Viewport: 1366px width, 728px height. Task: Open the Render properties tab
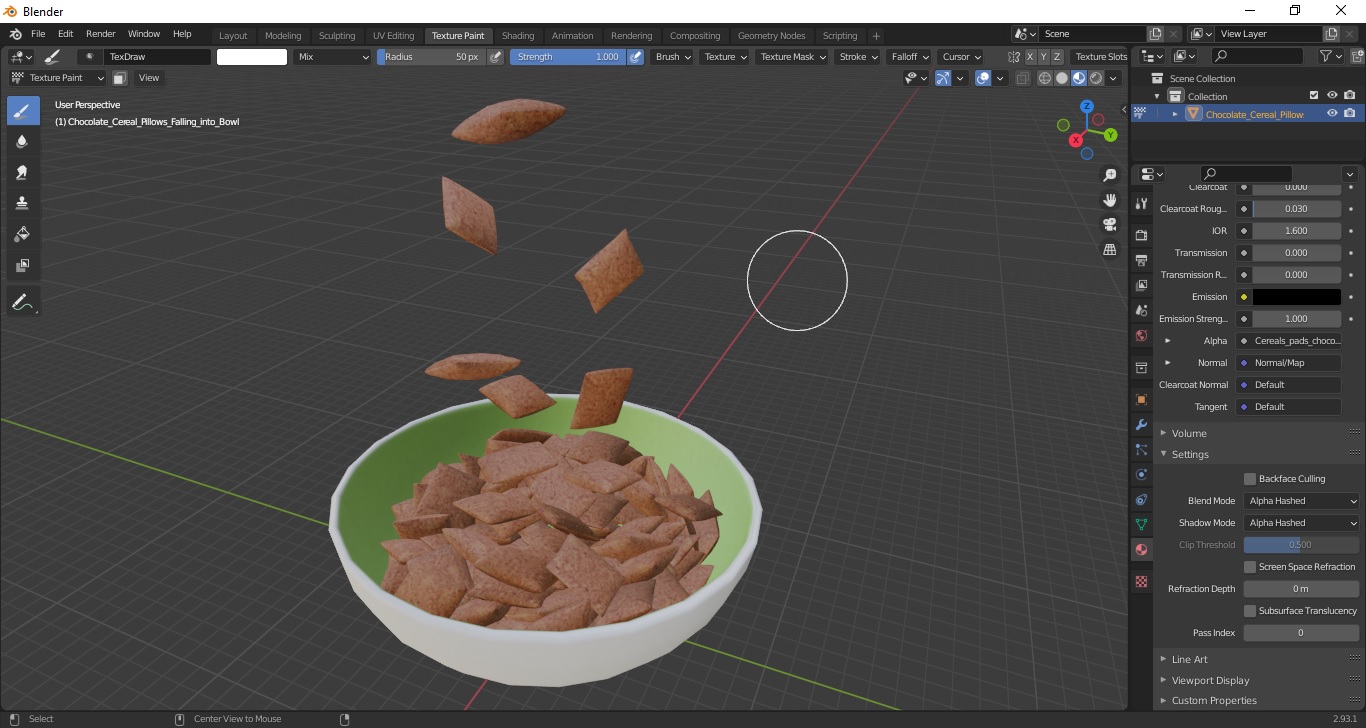1141,235
